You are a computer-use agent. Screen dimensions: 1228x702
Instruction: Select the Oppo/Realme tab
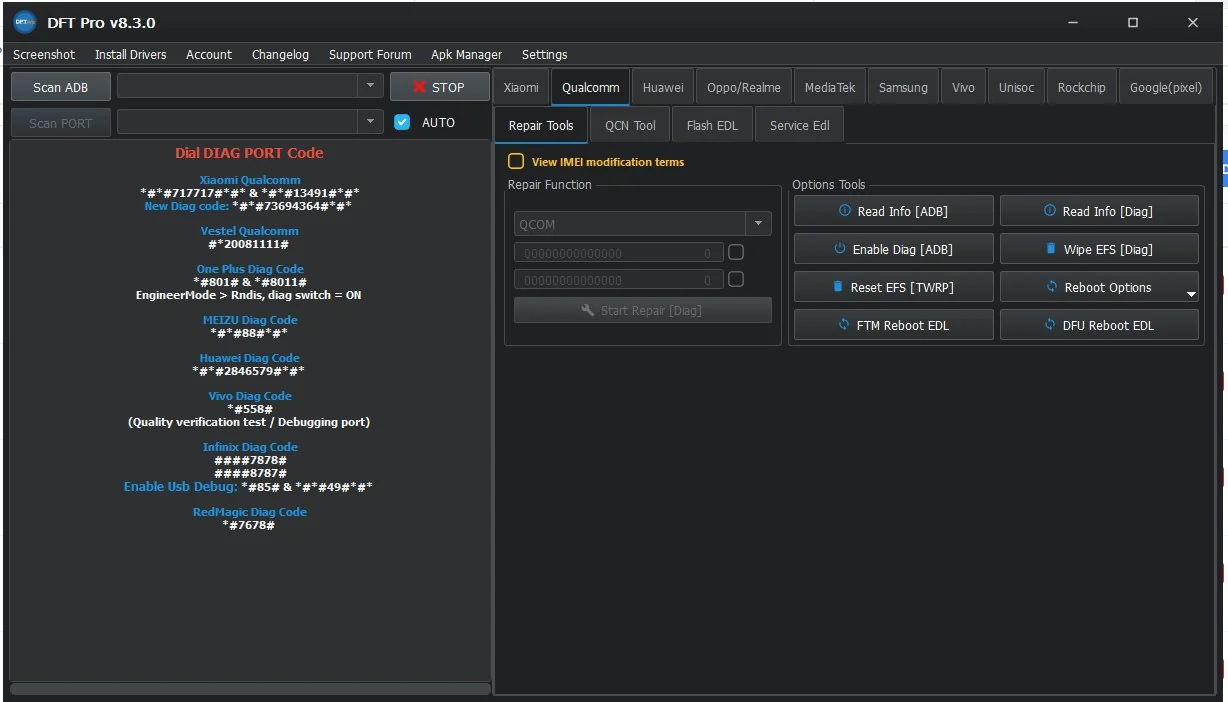point(744,87)
